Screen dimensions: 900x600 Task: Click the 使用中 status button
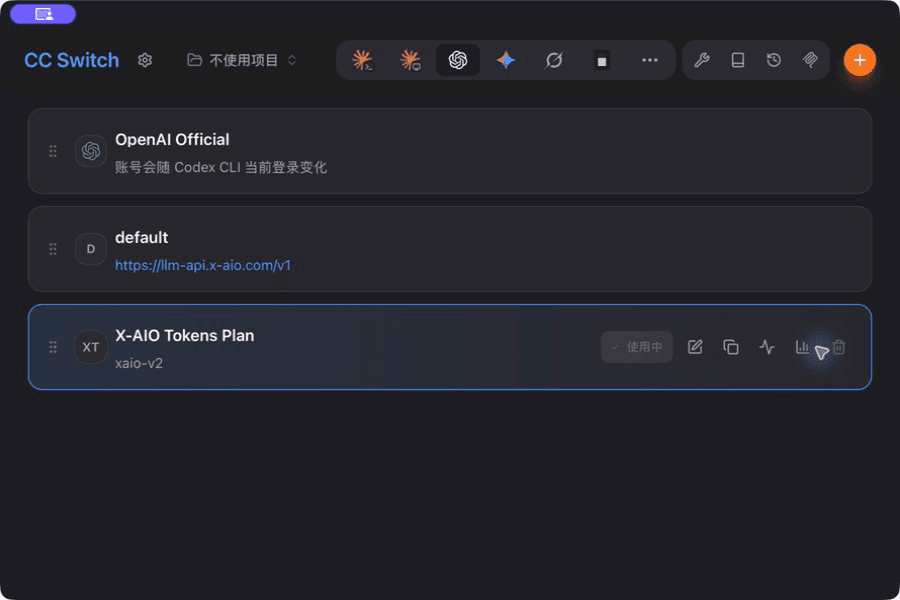(x=637, y=347)
